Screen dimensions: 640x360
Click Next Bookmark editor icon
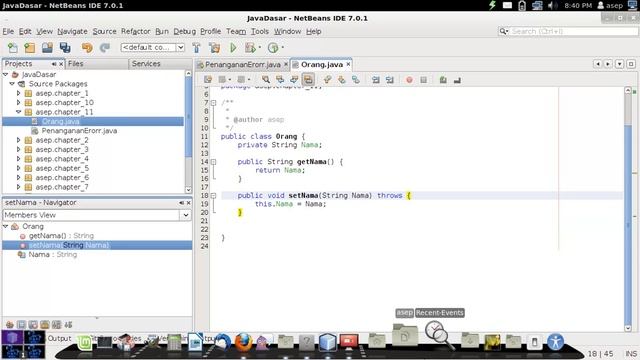(342, 80)
